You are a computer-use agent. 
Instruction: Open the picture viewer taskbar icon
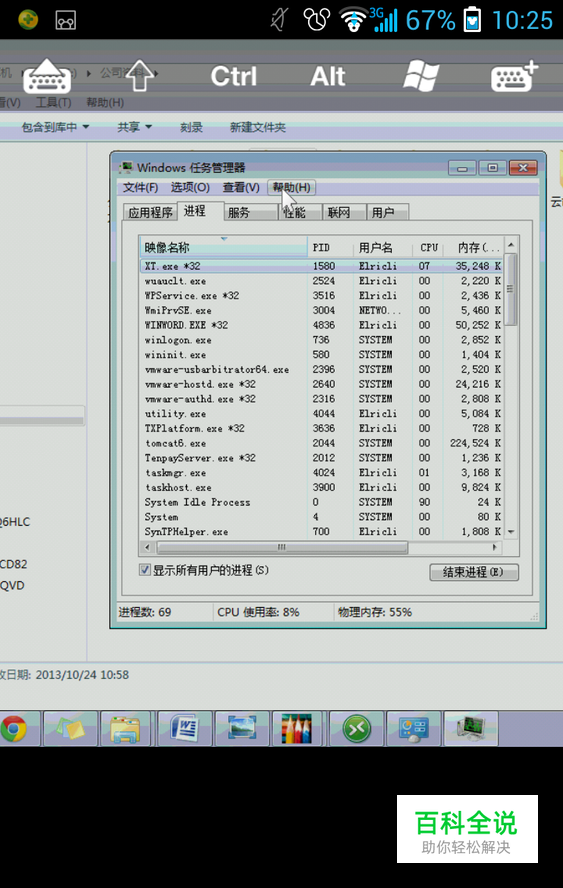[x=242, y=728]
